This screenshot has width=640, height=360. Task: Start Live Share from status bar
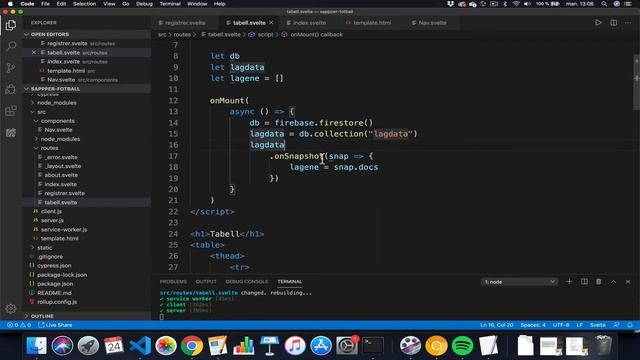(x=55, y=325)
